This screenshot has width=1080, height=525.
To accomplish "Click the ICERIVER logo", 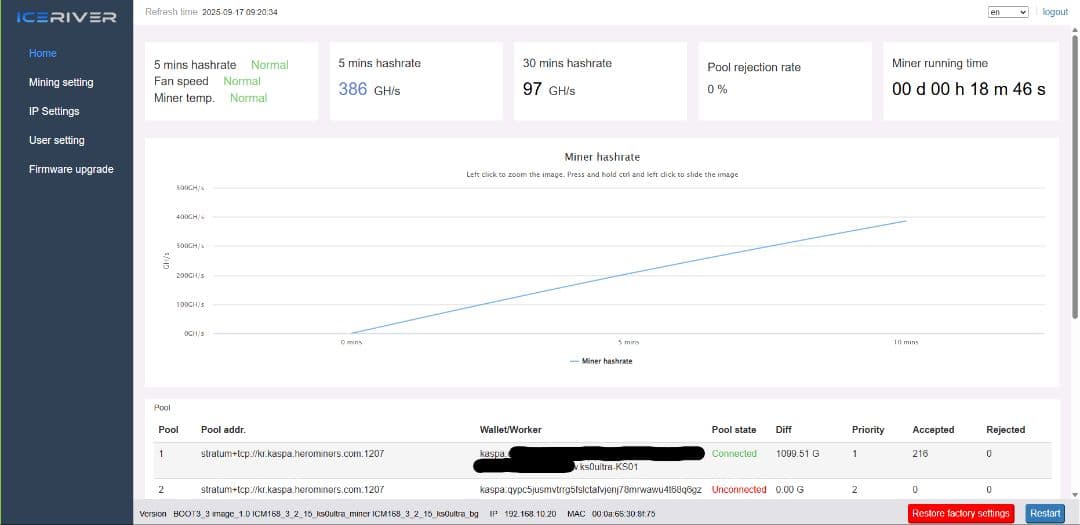I will (x=66, y=17).
